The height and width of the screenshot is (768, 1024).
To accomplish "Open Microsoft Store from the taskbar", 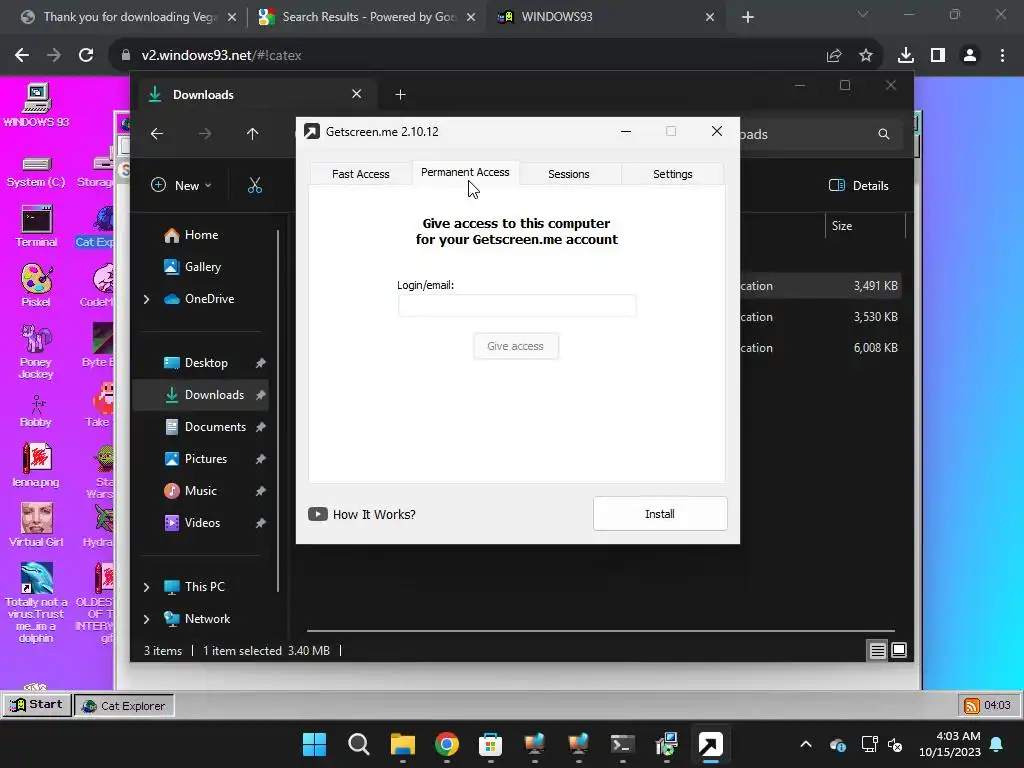I will click(490, 744).
